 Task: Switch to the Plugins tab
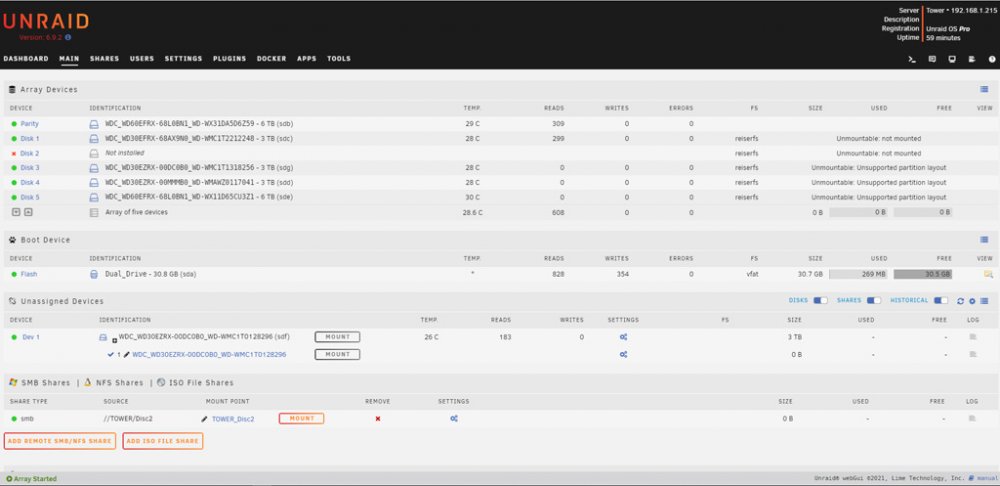(x=230, y=59)
